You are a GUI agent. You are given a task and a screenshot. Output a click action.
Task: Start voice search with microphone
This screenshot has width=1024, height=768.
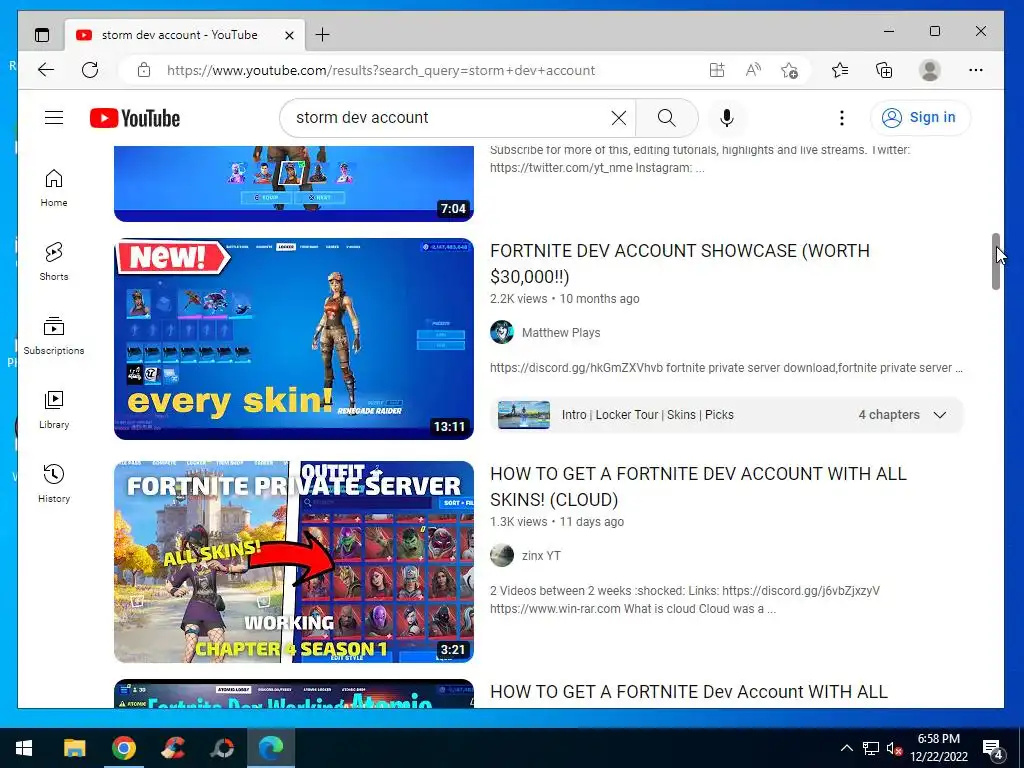pyautogui.click(x=727, y=118)
